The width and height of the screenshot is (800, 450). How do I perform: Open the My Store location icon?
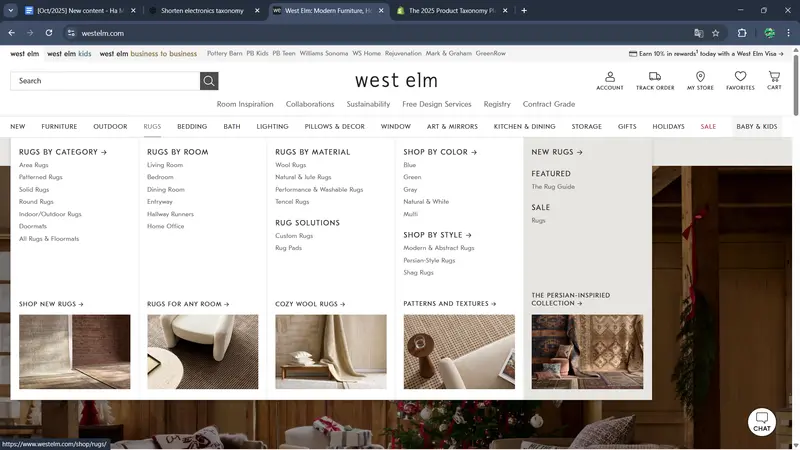(x=700, y=81)
